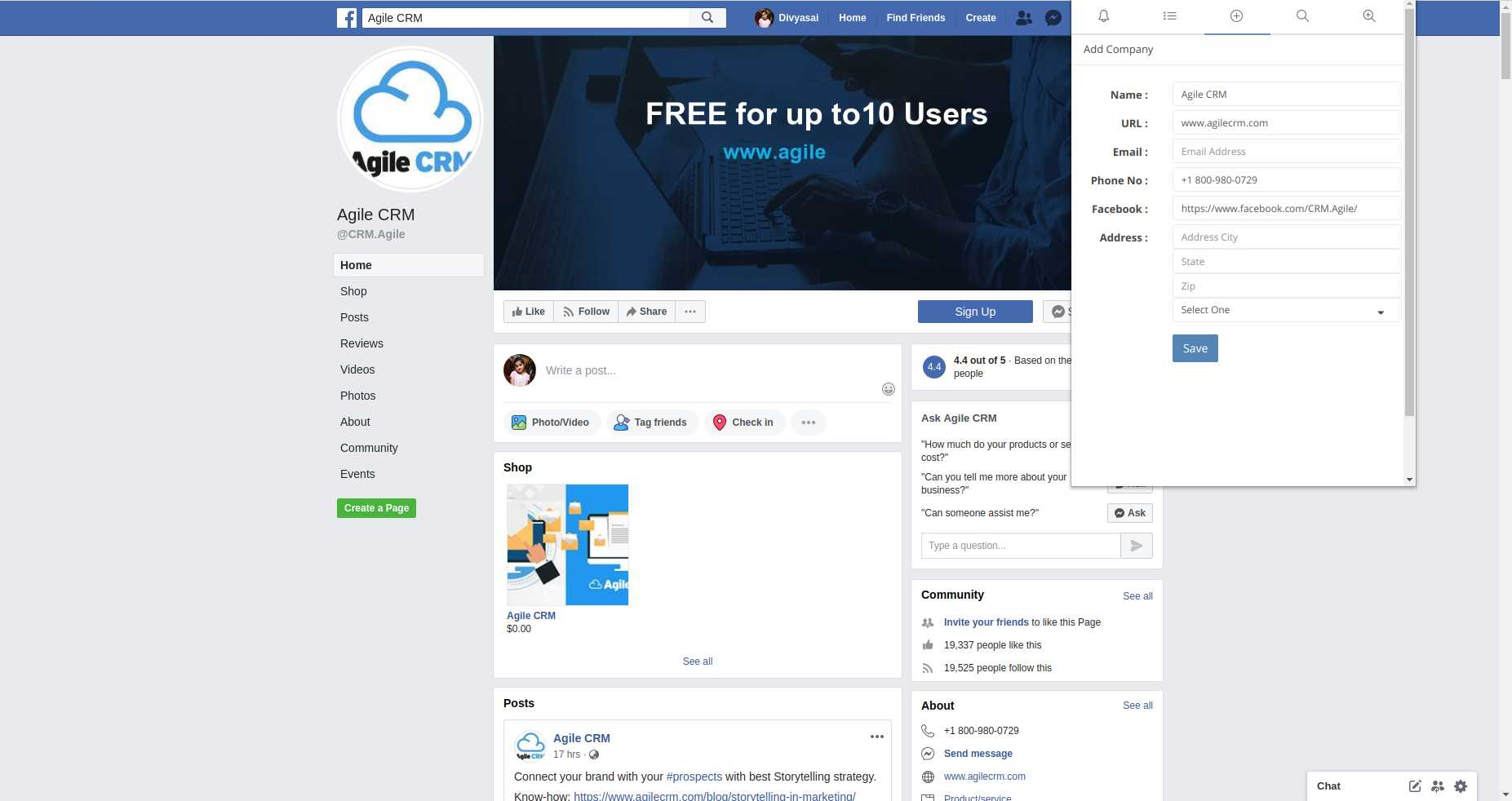The width and height of the screenshot is (1512, 801).
Task: Click See all in Community box
Action: point(1137,596)
